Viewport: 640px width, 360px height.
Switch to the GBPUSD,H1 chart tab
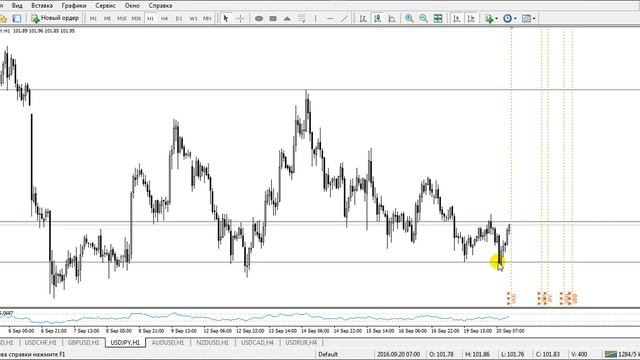tap(83, 342)
